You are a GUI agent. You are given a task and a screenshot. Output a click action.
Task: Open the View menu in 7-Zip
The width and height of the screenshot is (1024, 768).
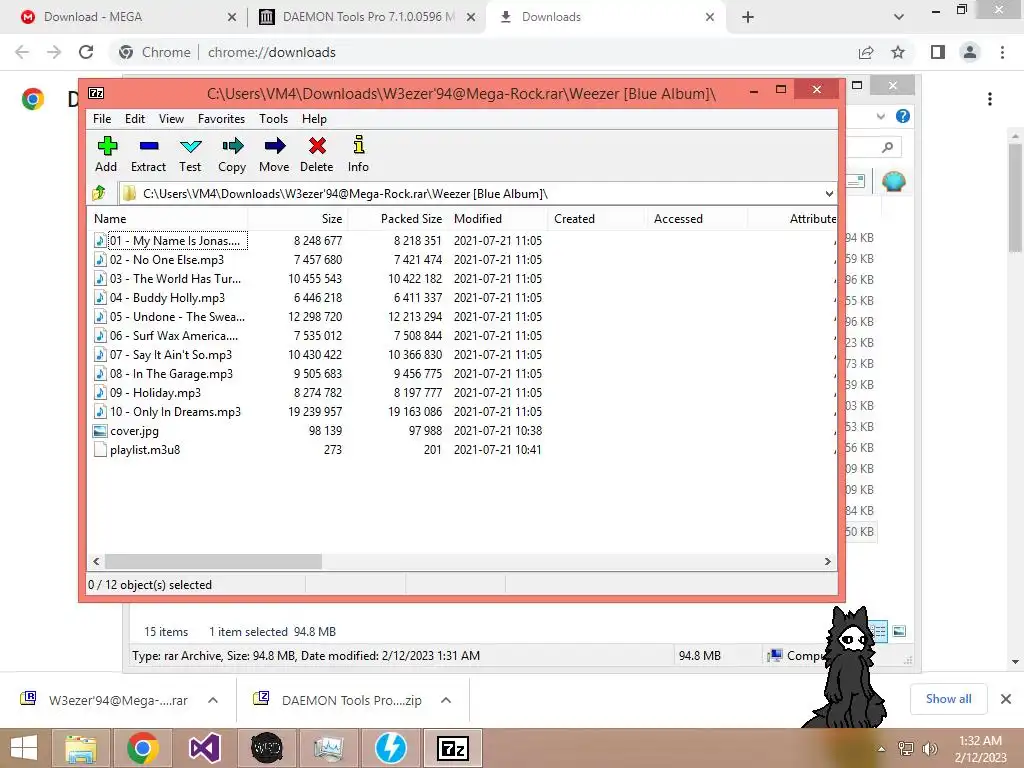(171, 119)
